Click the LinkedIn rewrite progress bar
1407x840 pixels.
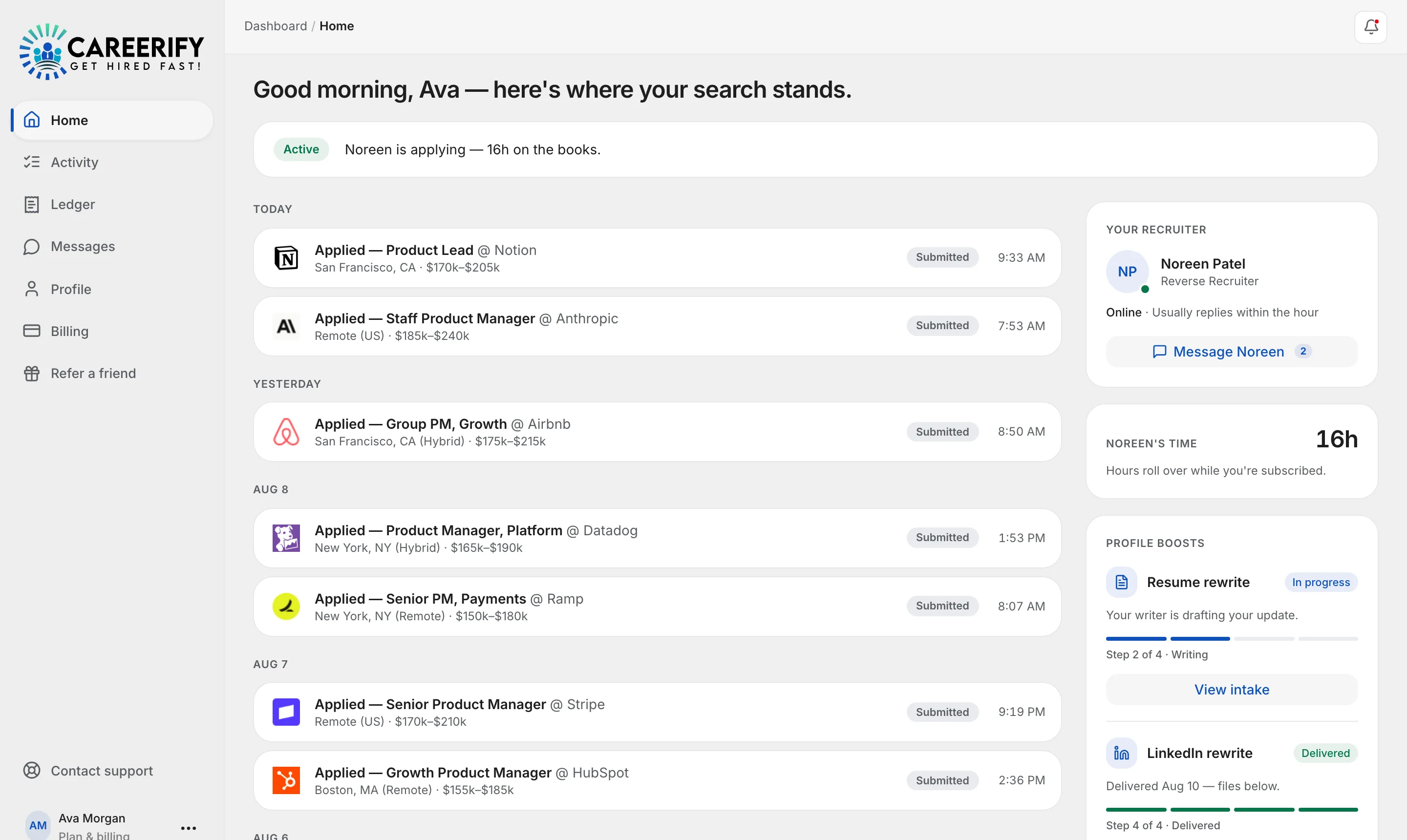pyautogui.click(x=1232, y=809)
